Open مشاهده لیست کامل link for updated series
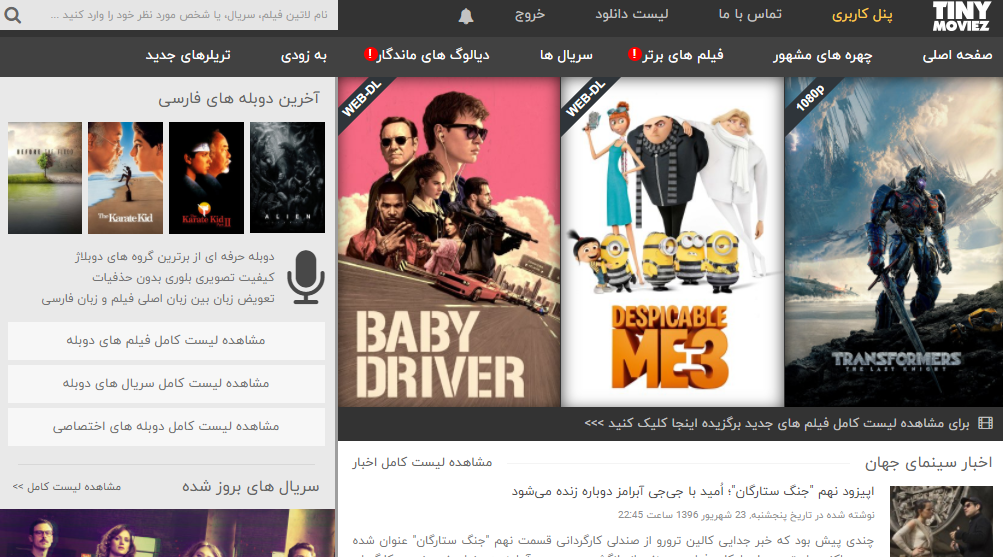This screenshot has width=1003, height=557. pos(67,487)
